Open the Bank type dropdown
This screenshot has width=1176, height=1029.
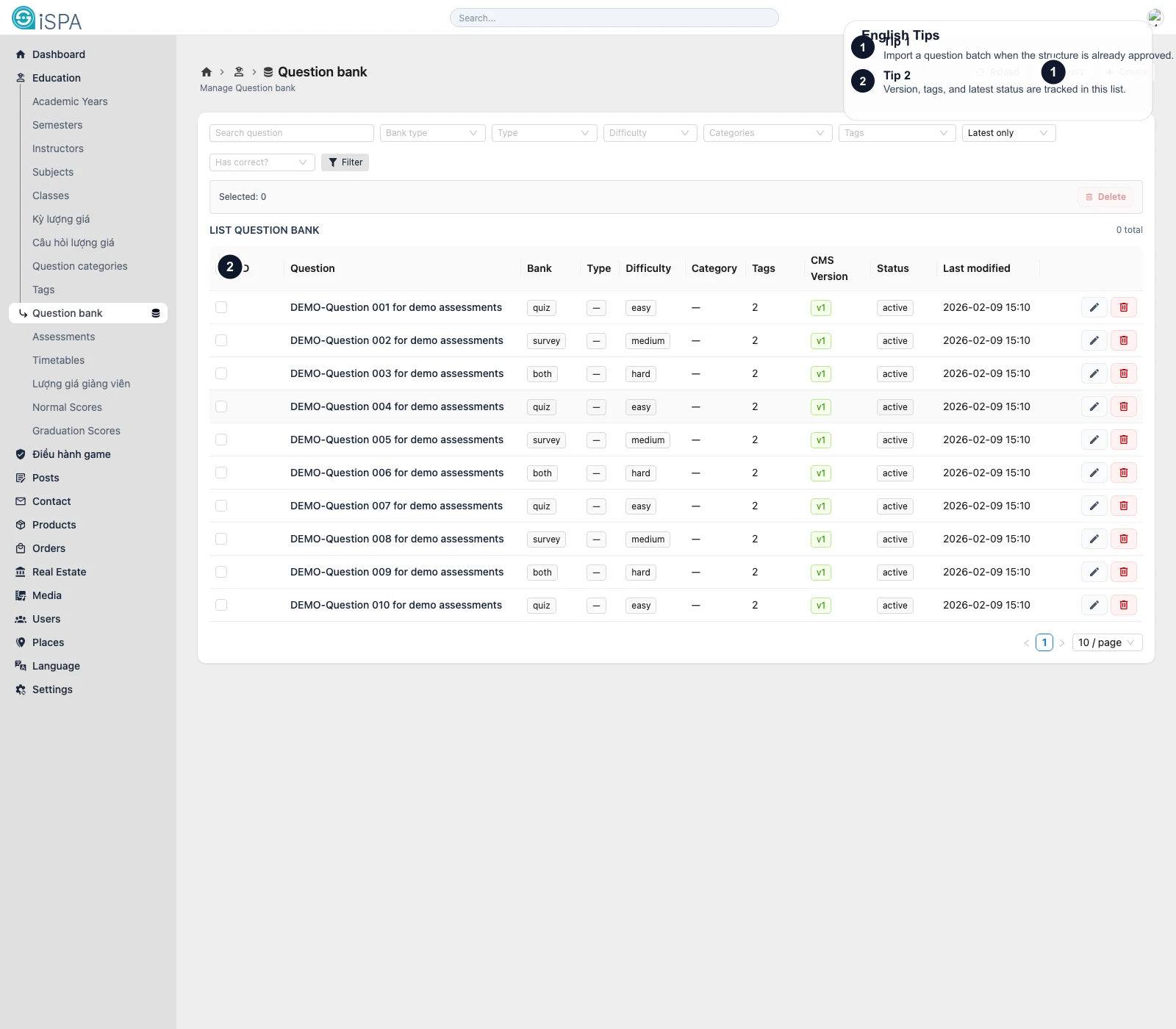pyautogui.click(x=432, y=133)
